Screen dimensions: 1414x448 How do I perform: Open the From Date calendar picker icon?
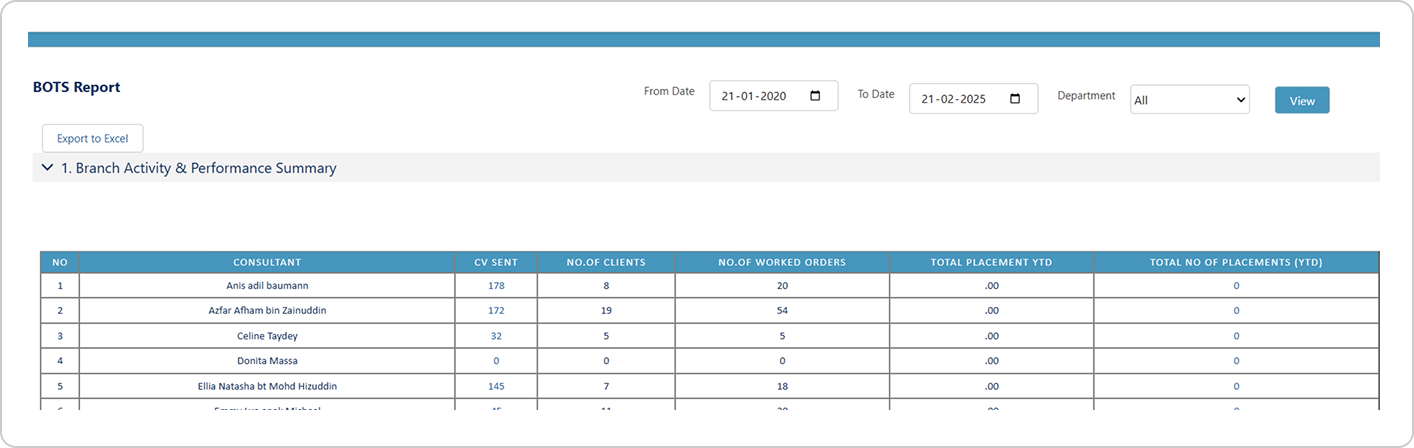(x=815, y=96)
